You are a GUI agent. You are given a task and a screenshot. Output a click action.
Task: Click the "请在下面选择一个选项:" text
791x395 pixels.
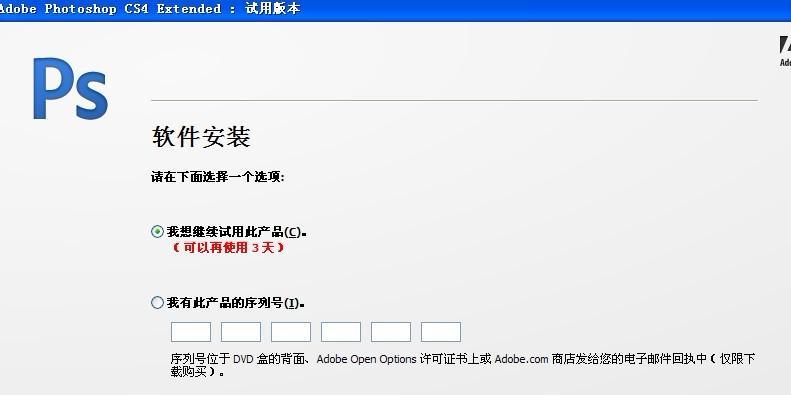[217, 177]
